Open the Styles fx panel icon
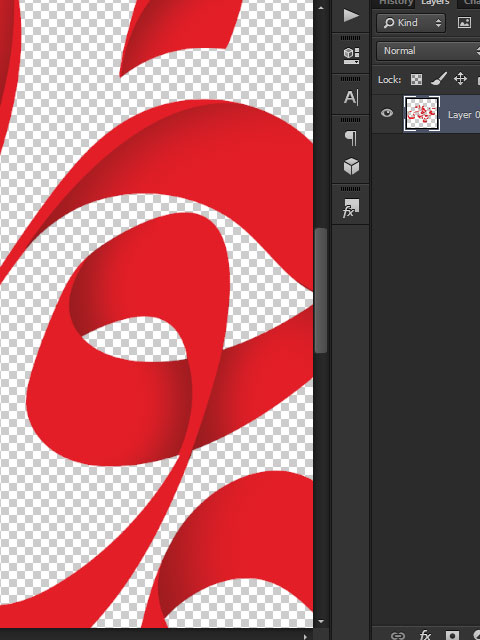The height and width of the screenshot is (640, 480). tap(350, 208)
